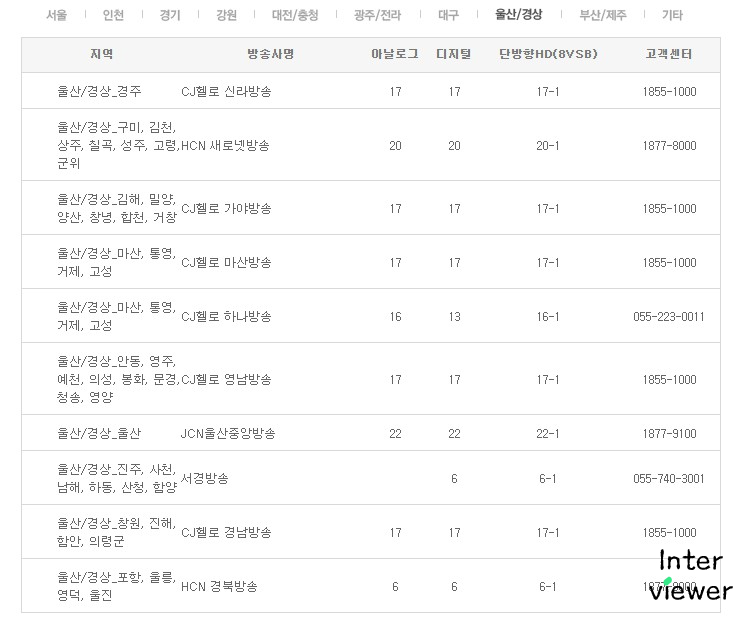Click the 지역 column header
The image size is (750, 637).
(x=101, y=54)
